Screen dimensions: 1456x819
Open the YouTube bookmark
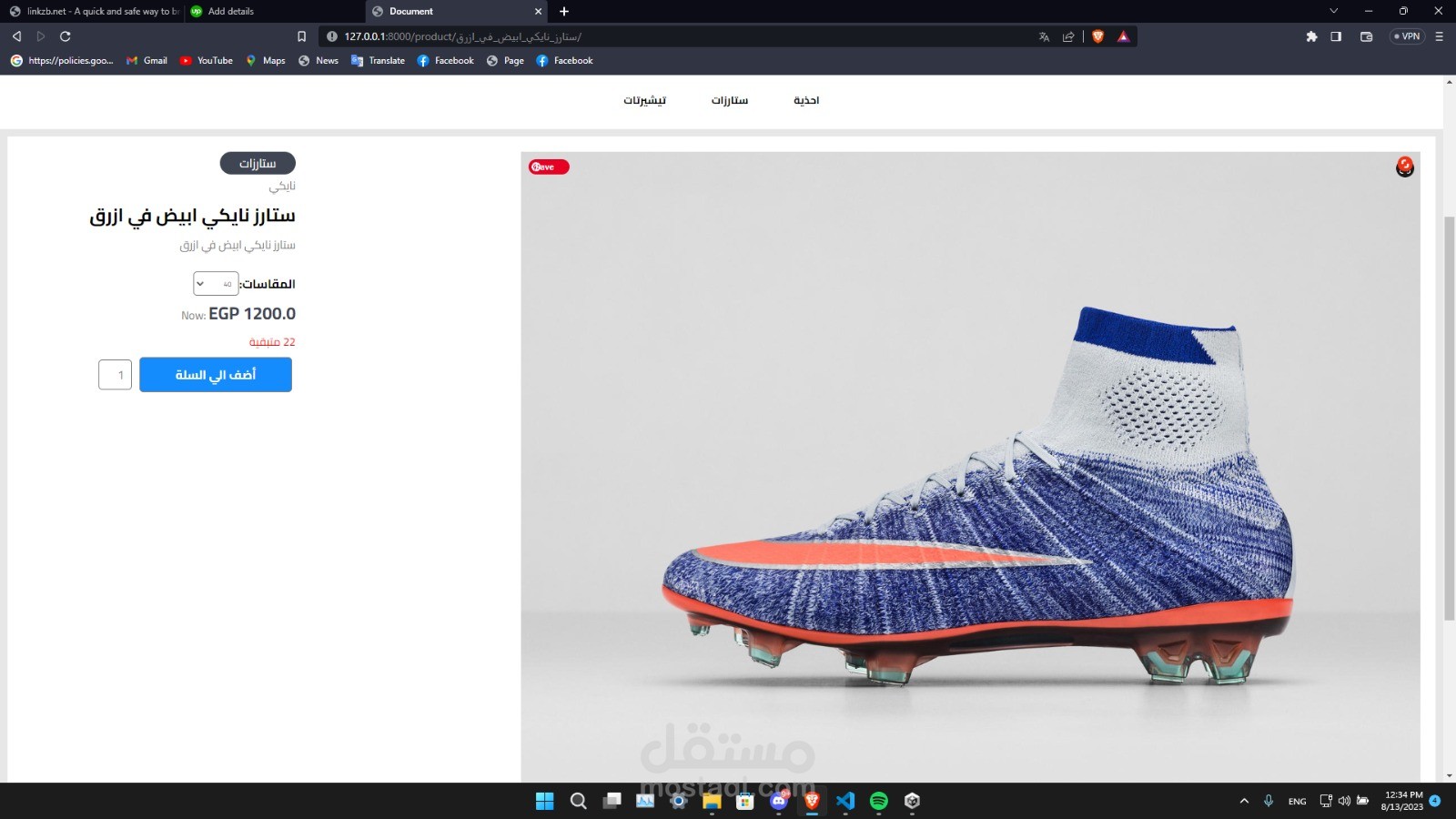pos(207,61)
